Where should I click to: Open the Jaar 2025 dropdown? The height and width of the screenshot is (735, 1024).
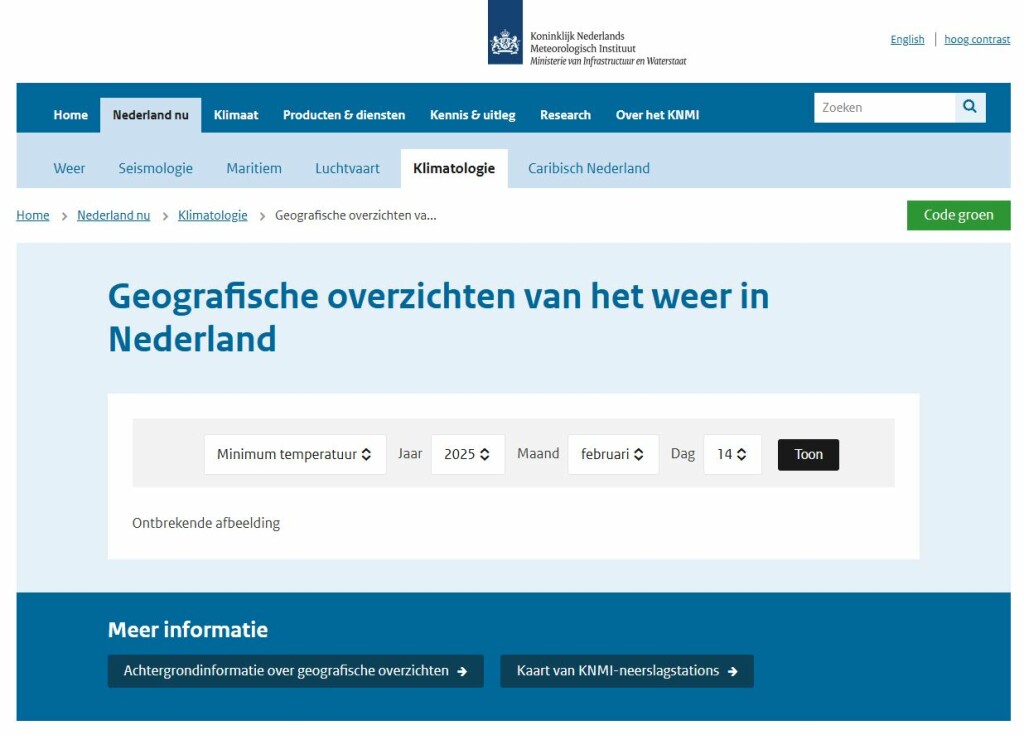[x=468, y=454]
